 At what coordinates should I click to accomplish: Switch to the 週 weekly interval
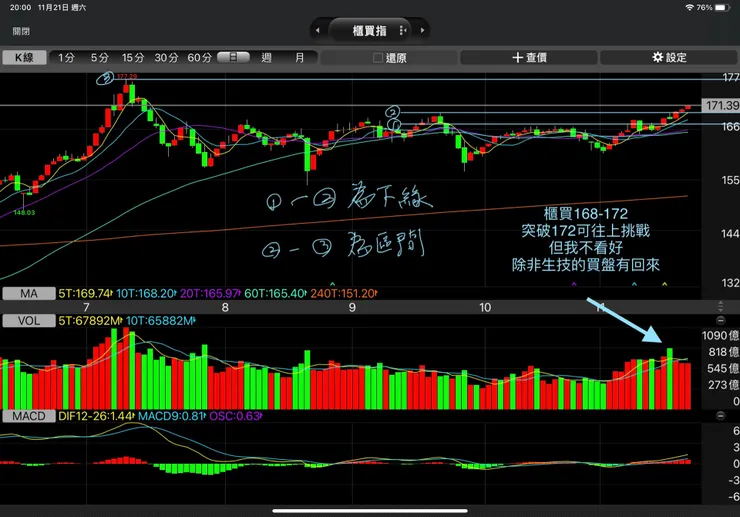click(267, 58)
